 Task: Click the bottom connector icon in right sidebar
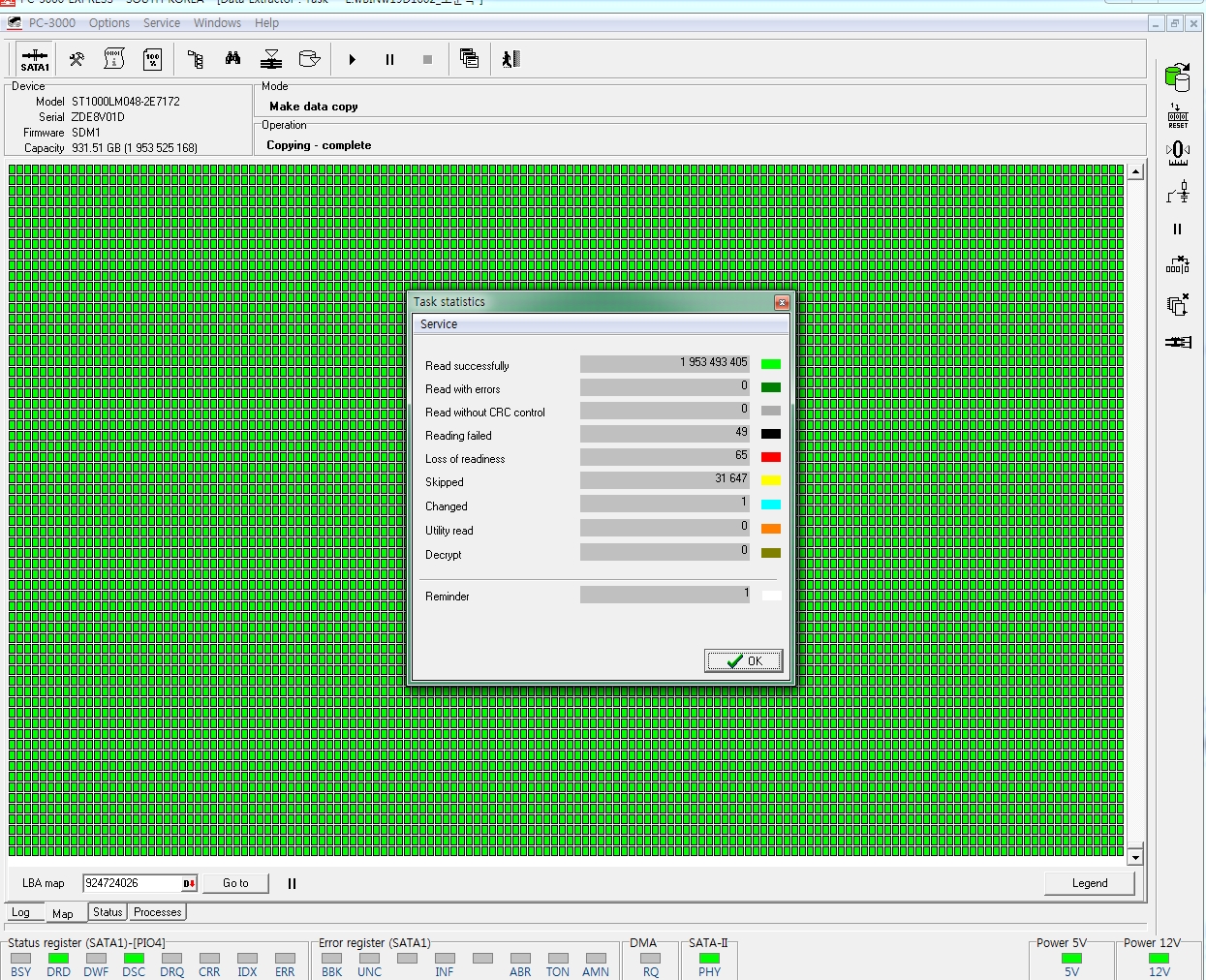tap(1178, 342)
